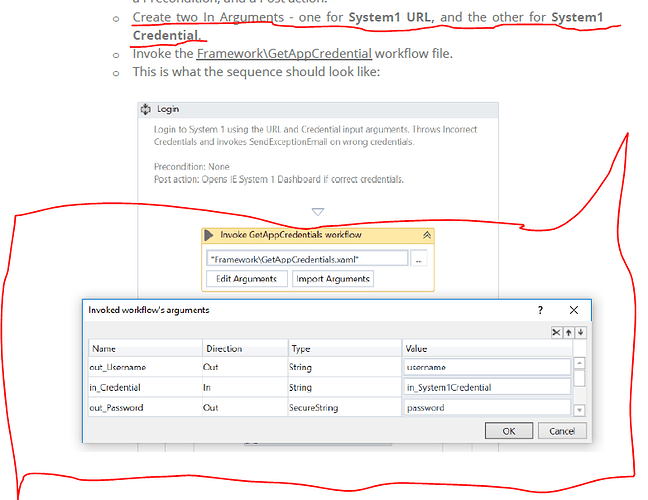Open the Framework\GetAppCredential link
Viewport: 648px width, 500px height.
(284, 54)
